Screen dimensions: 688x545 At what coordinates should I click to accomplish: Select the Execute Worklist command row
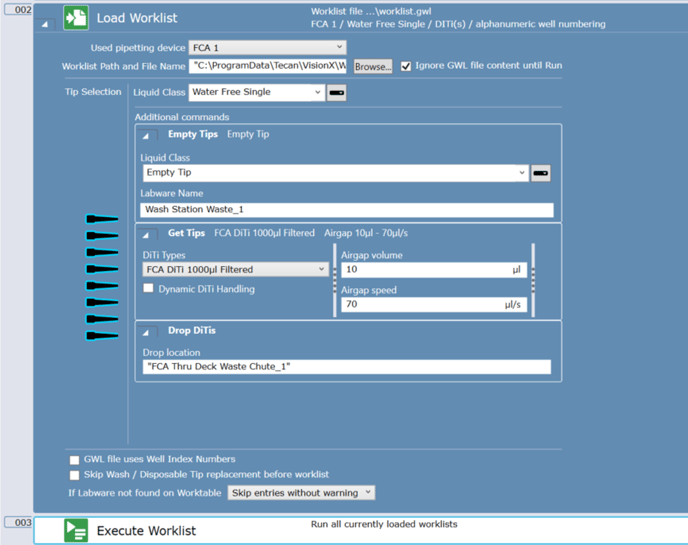point(361,531)
